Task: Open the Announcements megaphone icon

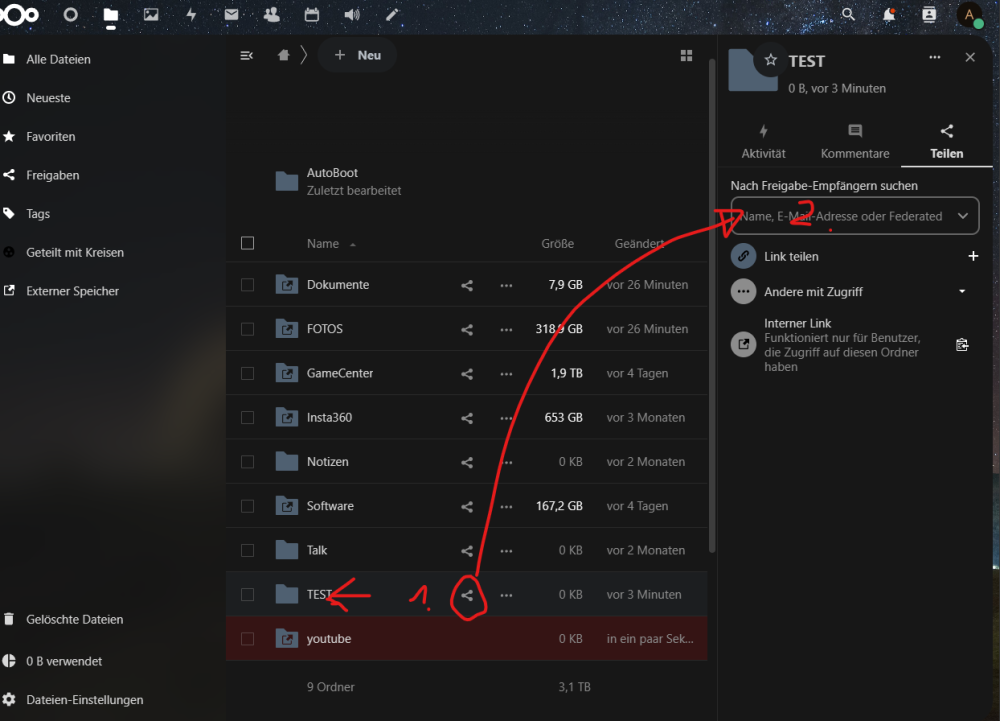Action: (x=352, y=14)
